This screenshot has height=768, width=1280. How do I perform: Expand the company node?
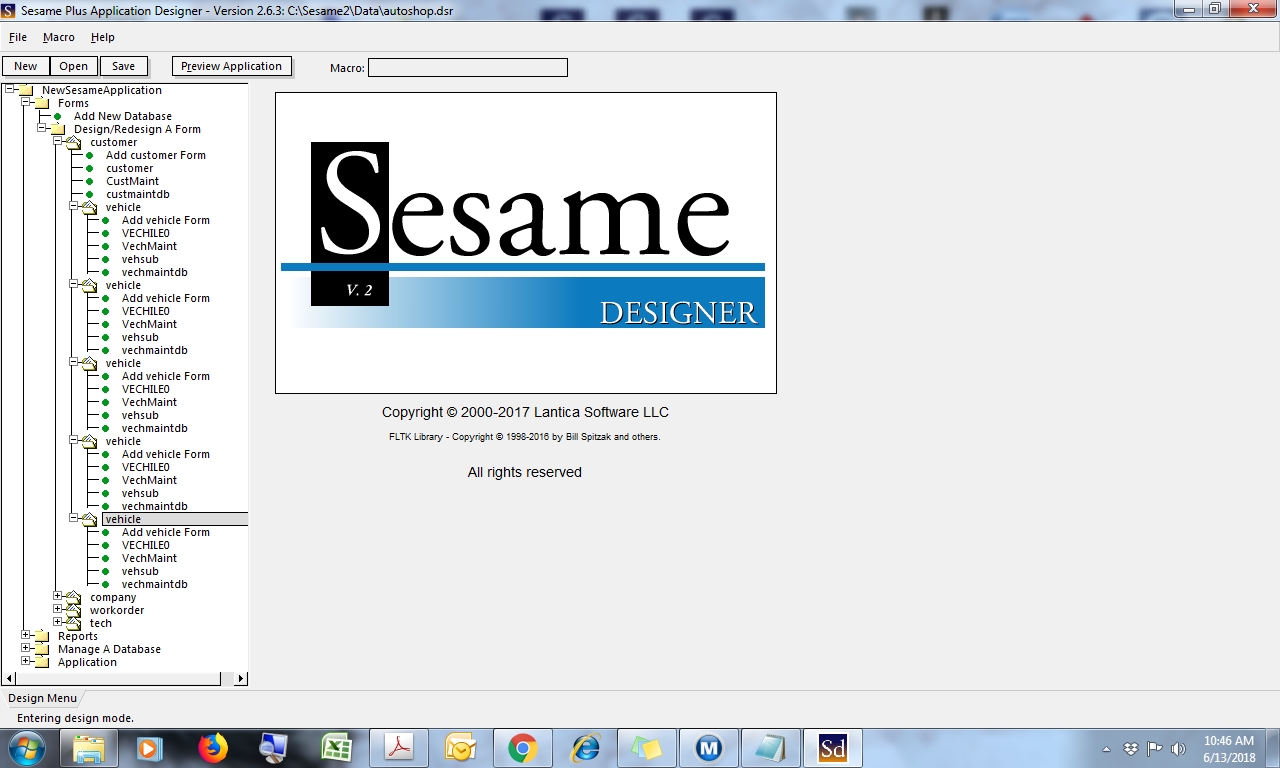(x=58, y=596)
